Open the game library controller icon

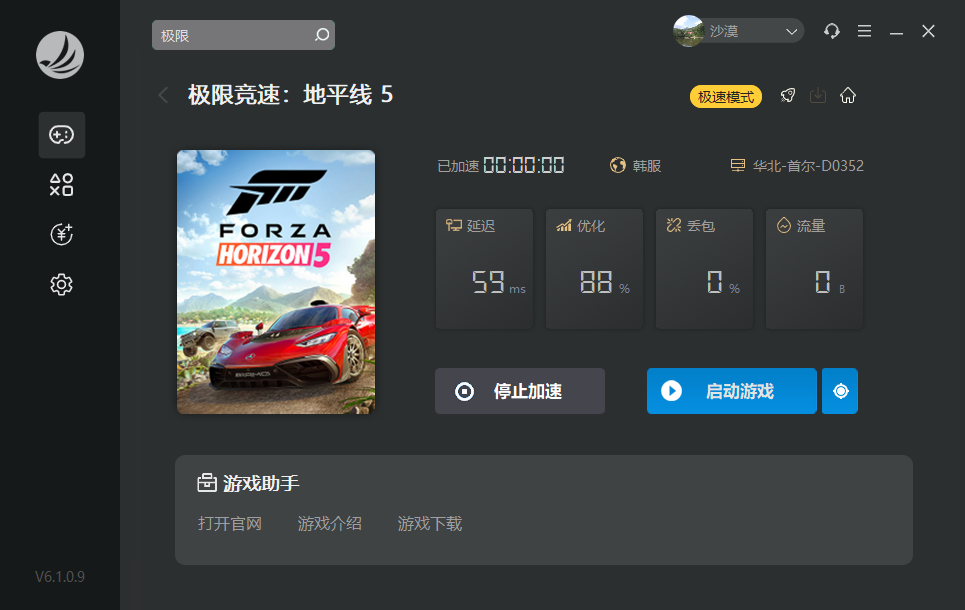coord(62,135)
